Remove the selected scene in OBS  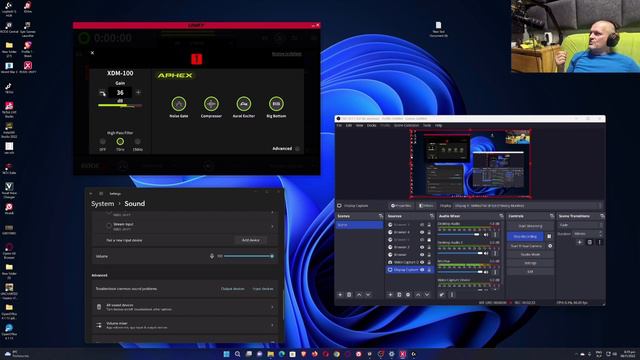(349, 295)
